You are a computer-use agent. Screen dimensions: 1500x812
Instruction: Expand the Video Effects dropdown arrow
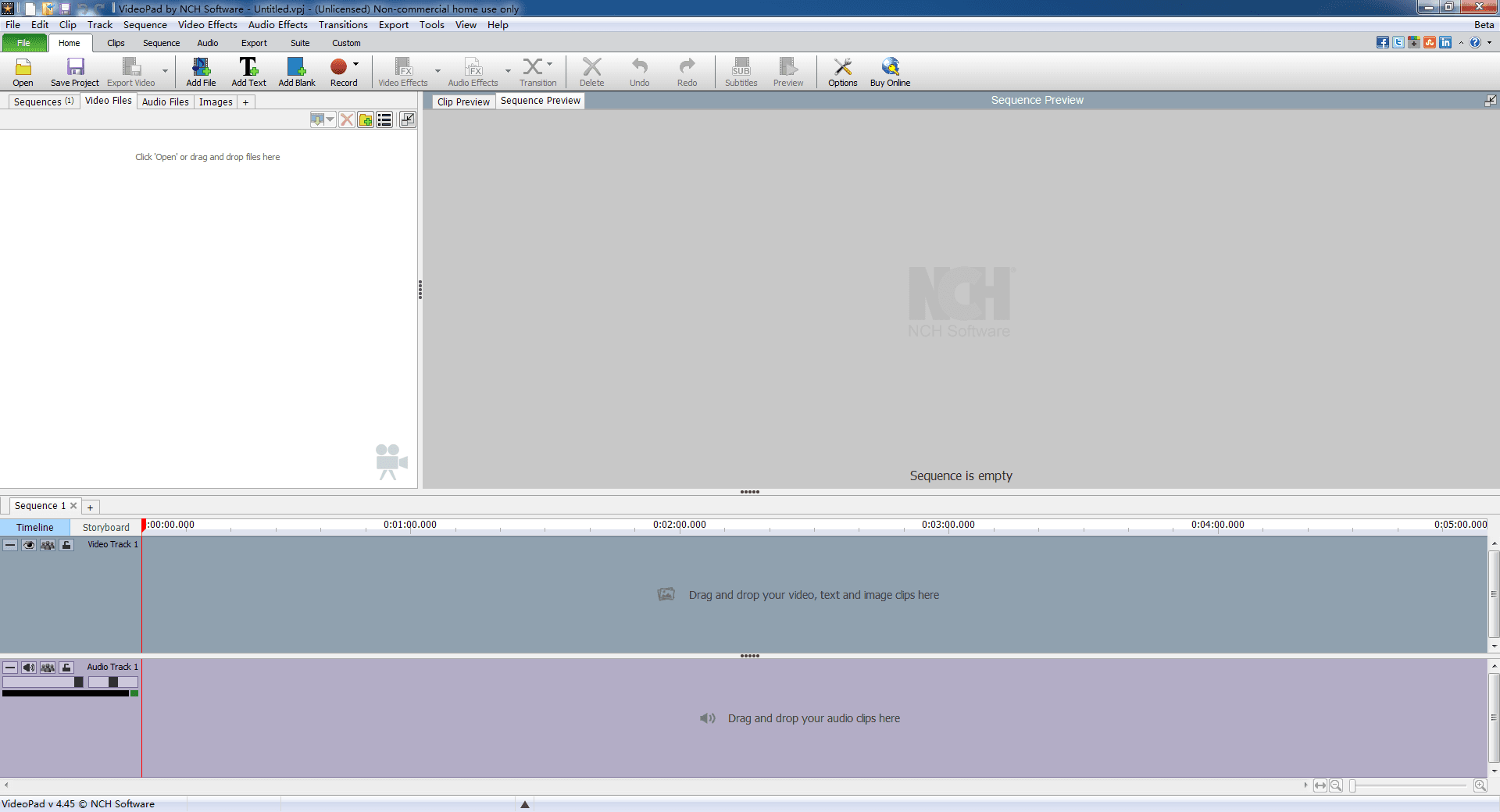[x=437, y=71]
